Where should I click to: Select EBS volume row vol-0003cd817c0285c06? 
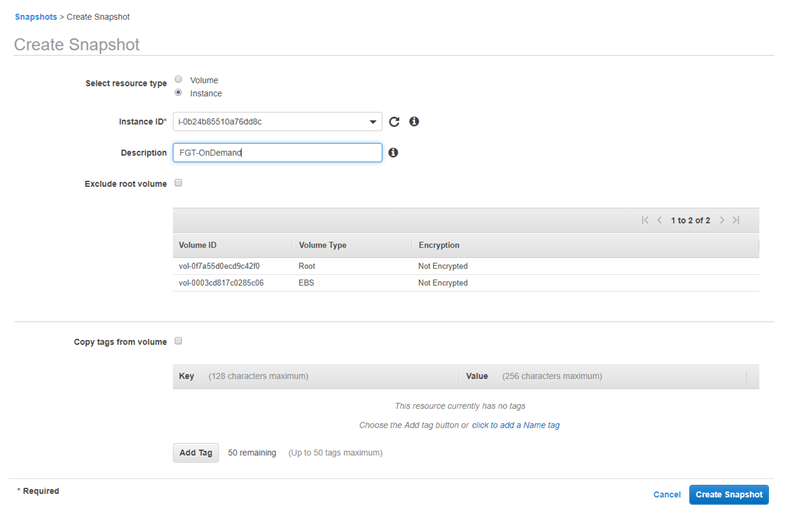pos(221,283)
